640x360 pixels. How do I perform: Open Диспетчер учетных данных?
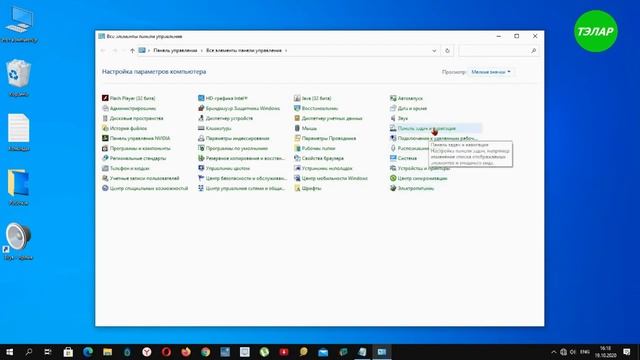click(x=328, y=118)
